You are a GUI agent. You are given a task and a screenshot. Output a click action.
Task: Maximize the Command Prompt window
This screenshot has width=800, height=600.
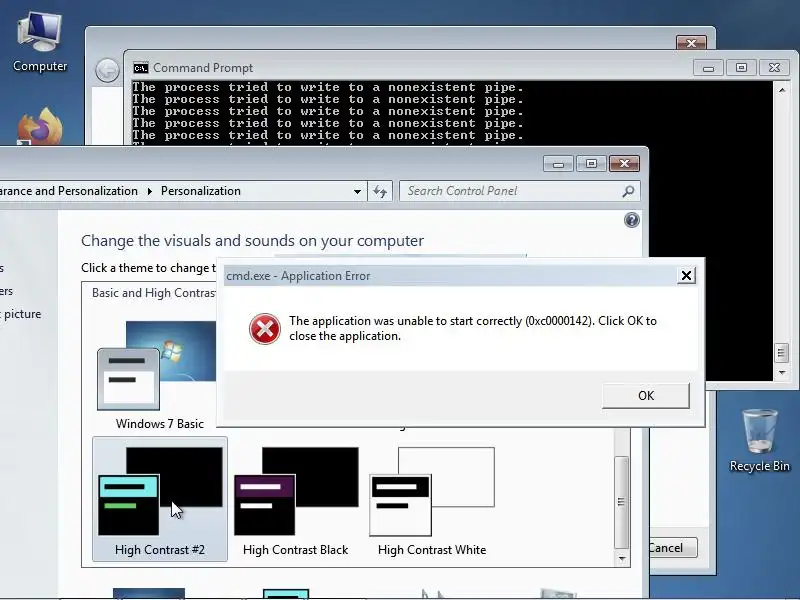point(741,68)
